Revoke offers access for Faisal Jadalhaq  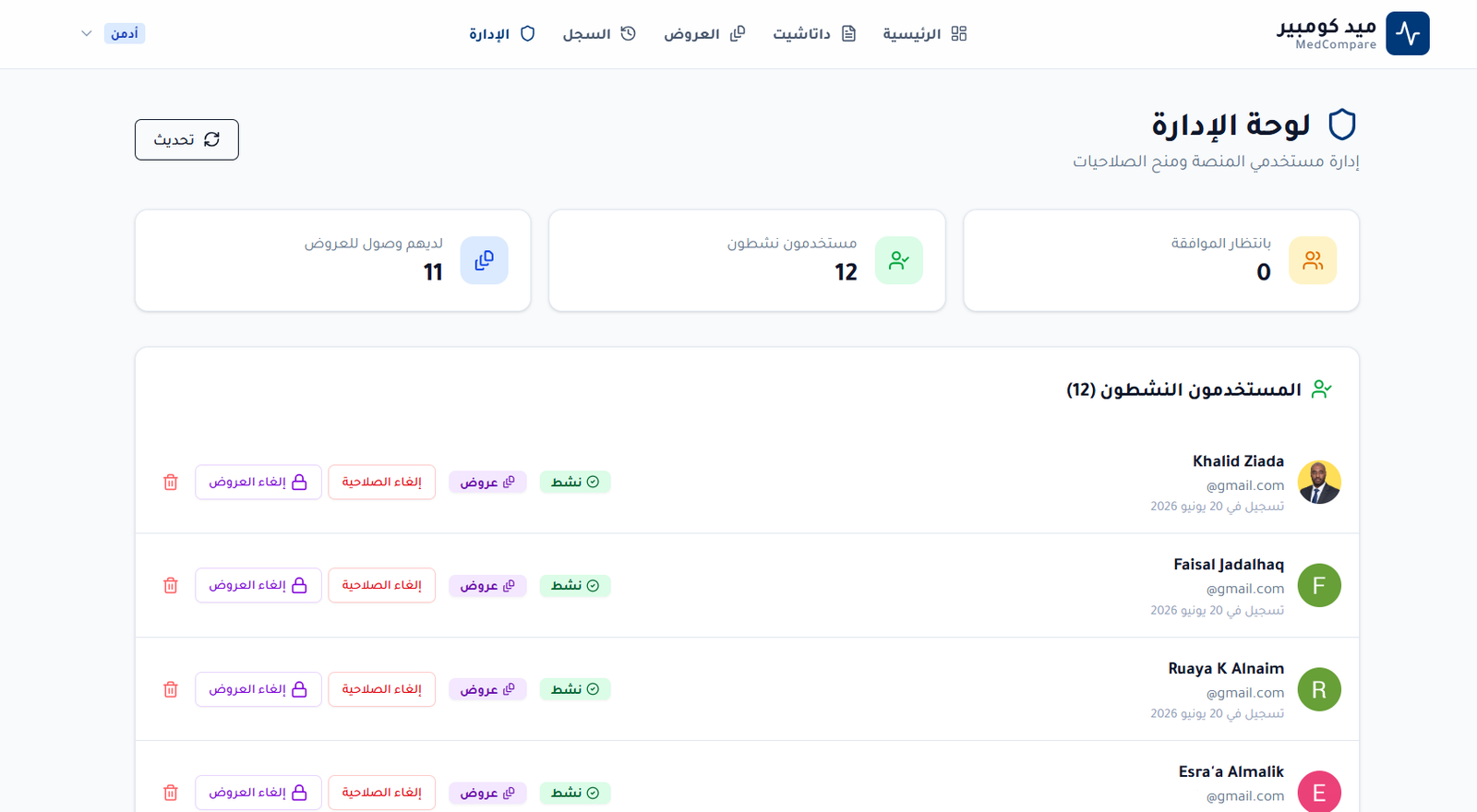(258, 585)
